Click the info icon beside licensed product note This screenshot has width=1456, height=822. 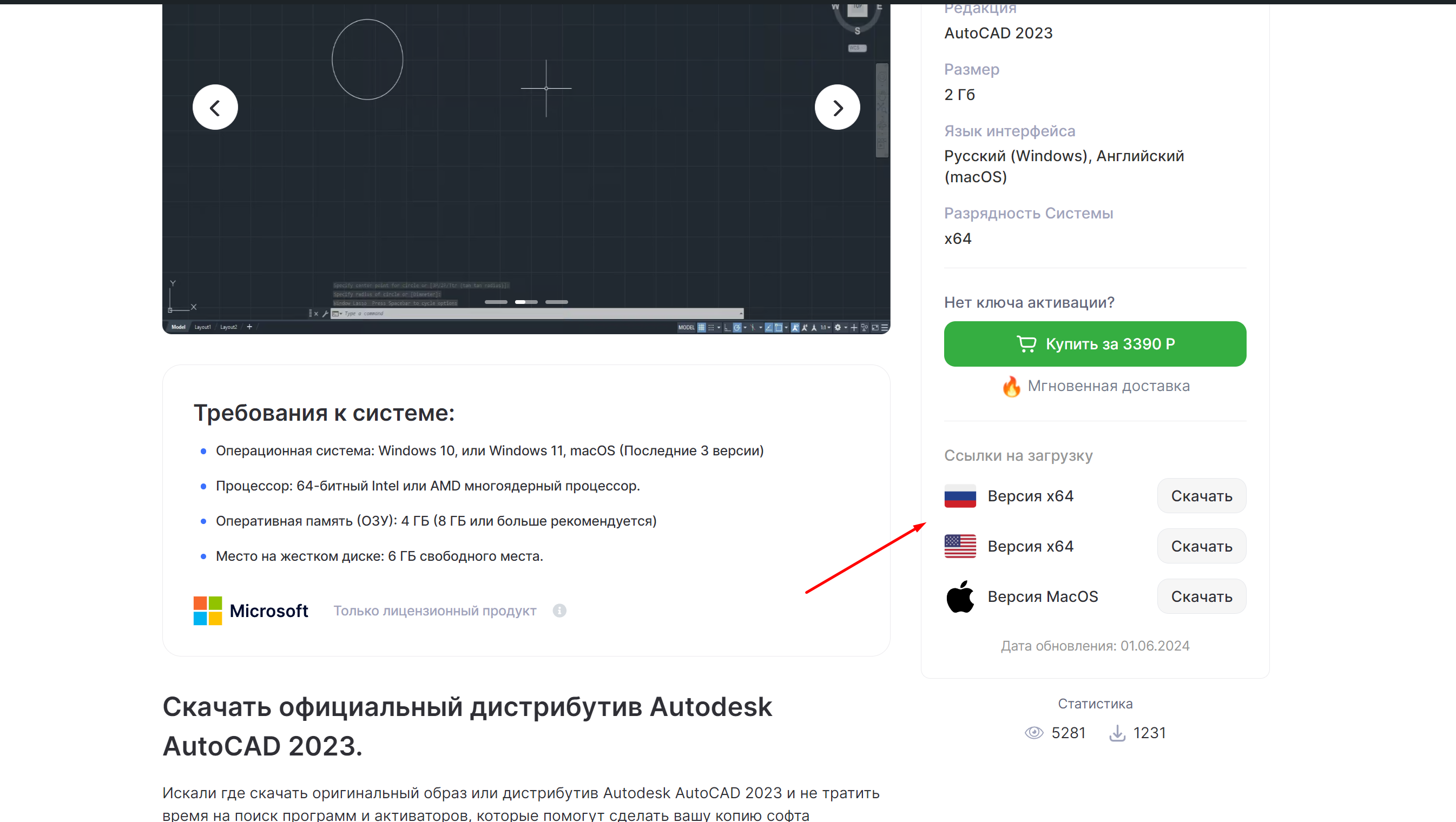[x=559, y=610]
